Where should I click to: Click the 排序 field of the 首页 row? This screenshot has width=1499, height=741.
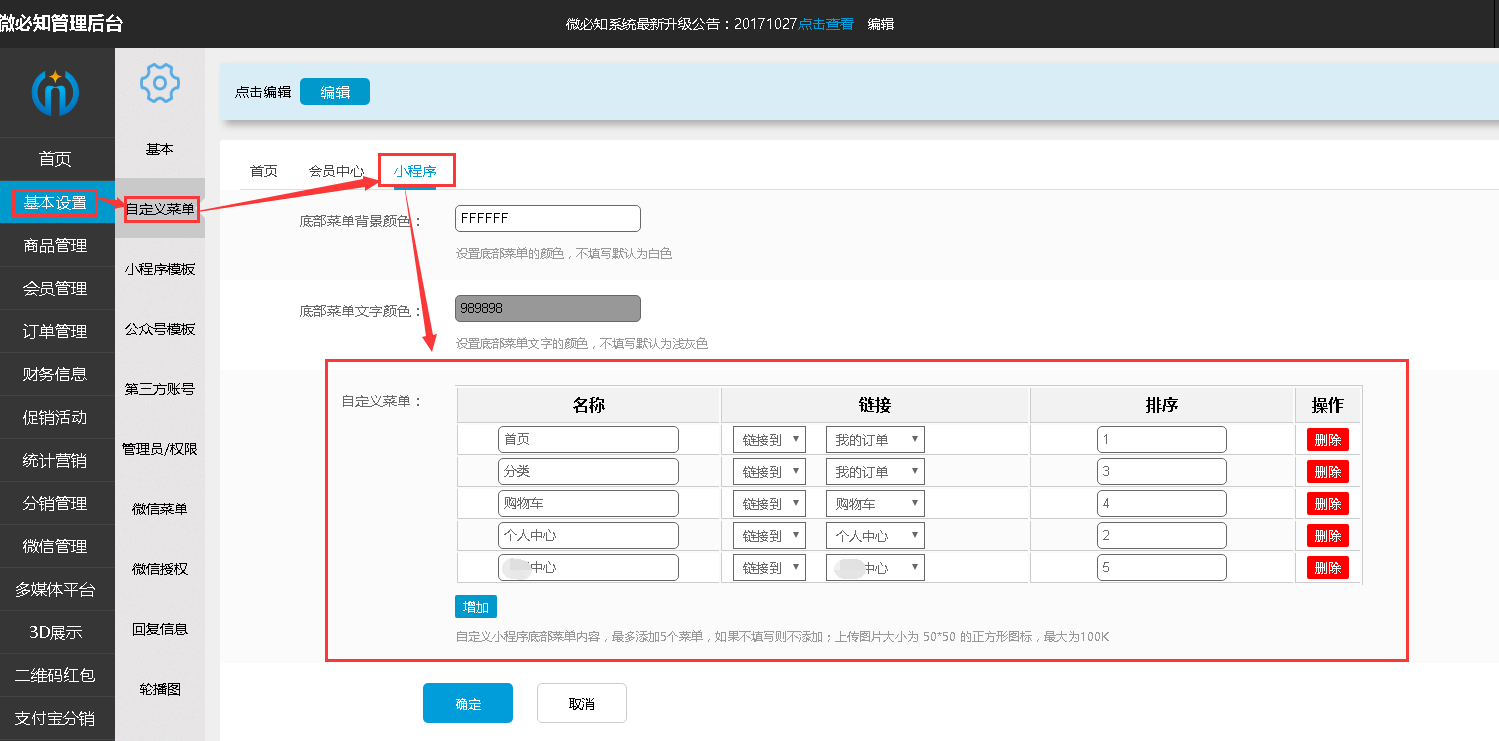1161,439
